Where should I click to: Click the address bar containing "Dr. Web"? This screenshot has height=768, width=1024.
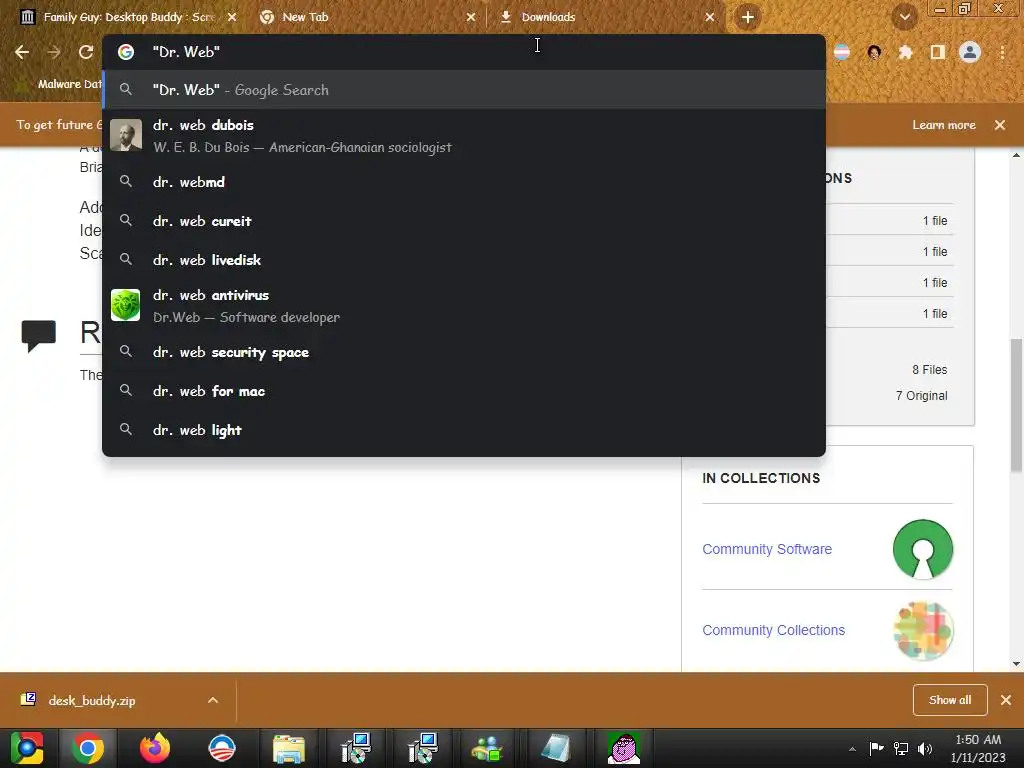pos(464,52)
